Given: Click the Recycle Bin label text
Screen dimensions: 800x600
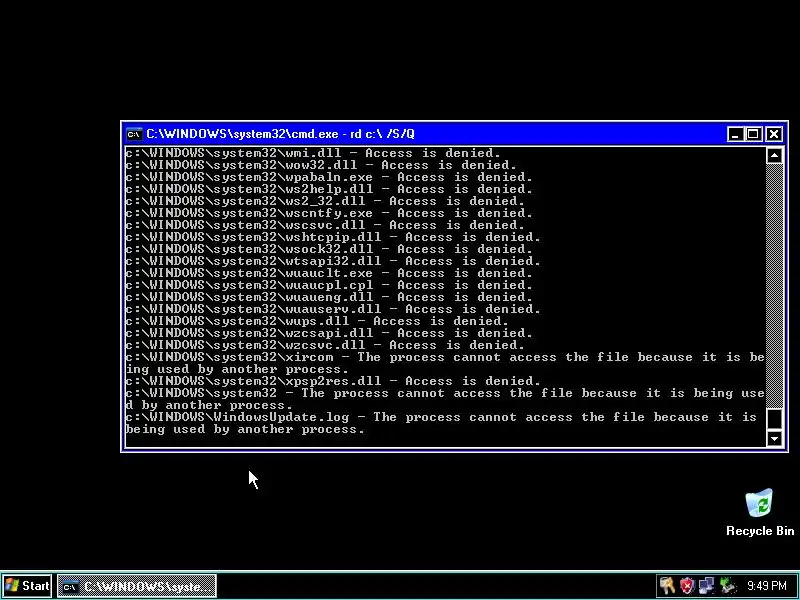Looking at the screenshot, I should click(760, 531).
